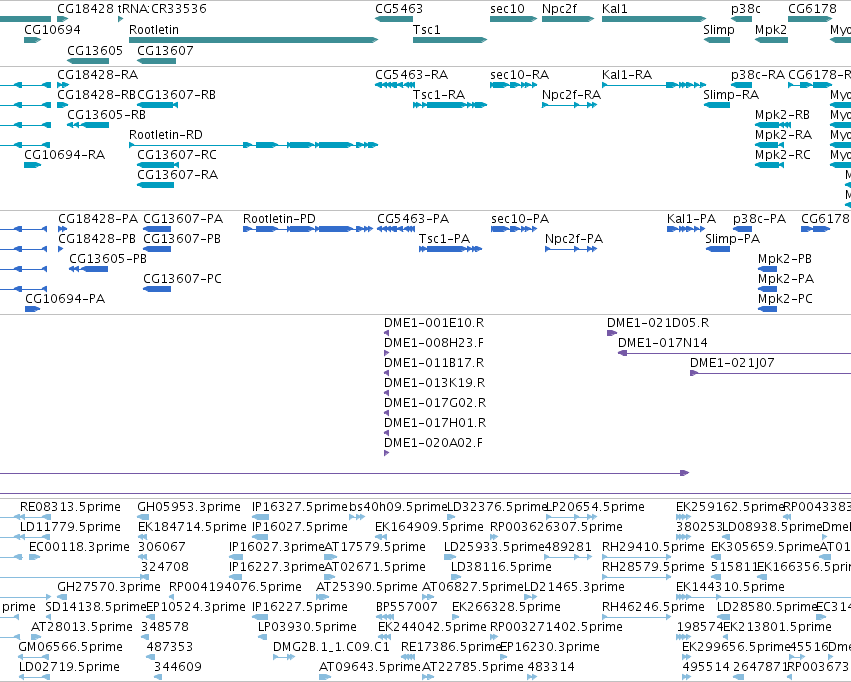Select the CG10694-PA protein bar
This screenshot has height=682, width=851.
(33, 309)
